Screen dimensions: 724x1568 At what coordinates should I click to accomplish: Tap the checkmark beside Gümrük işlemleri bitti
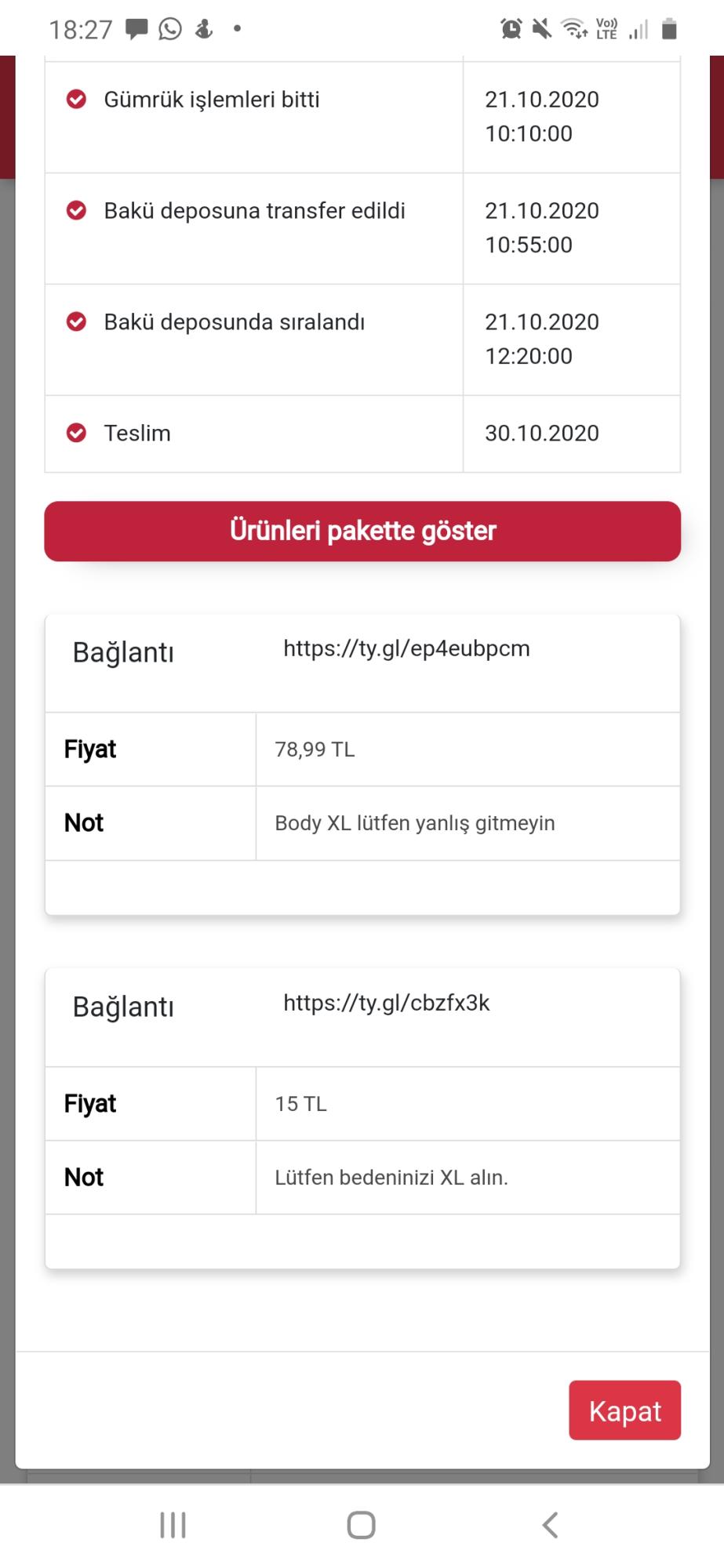(x=76, y=100)
